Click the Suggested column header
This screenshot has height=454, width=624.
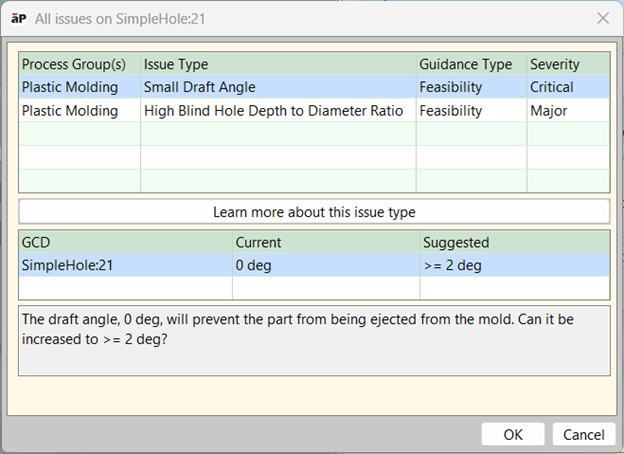point(514,242)
